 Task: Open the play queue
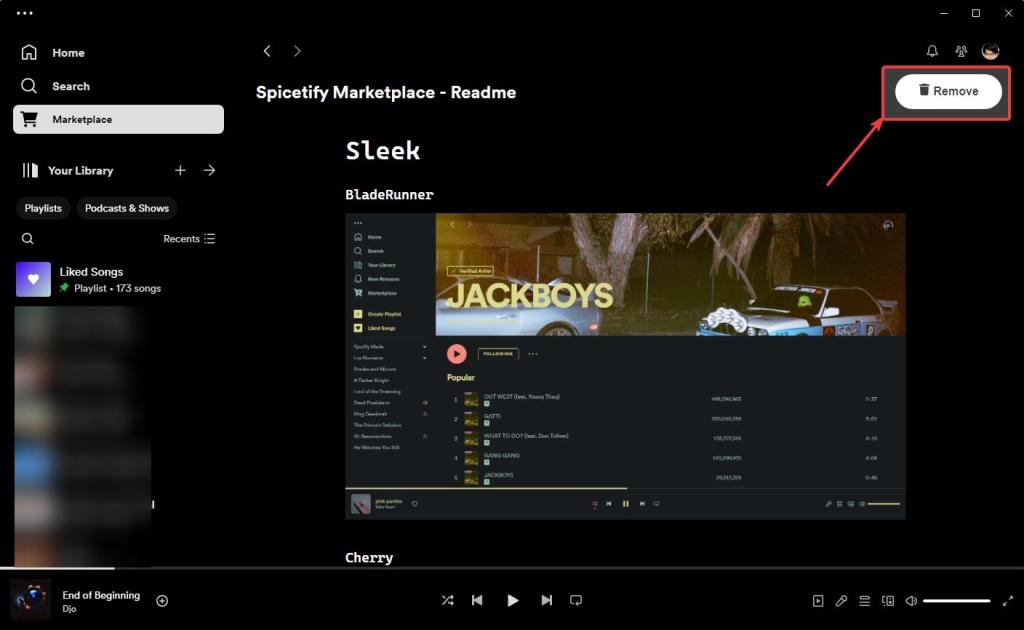pos(865,601)
